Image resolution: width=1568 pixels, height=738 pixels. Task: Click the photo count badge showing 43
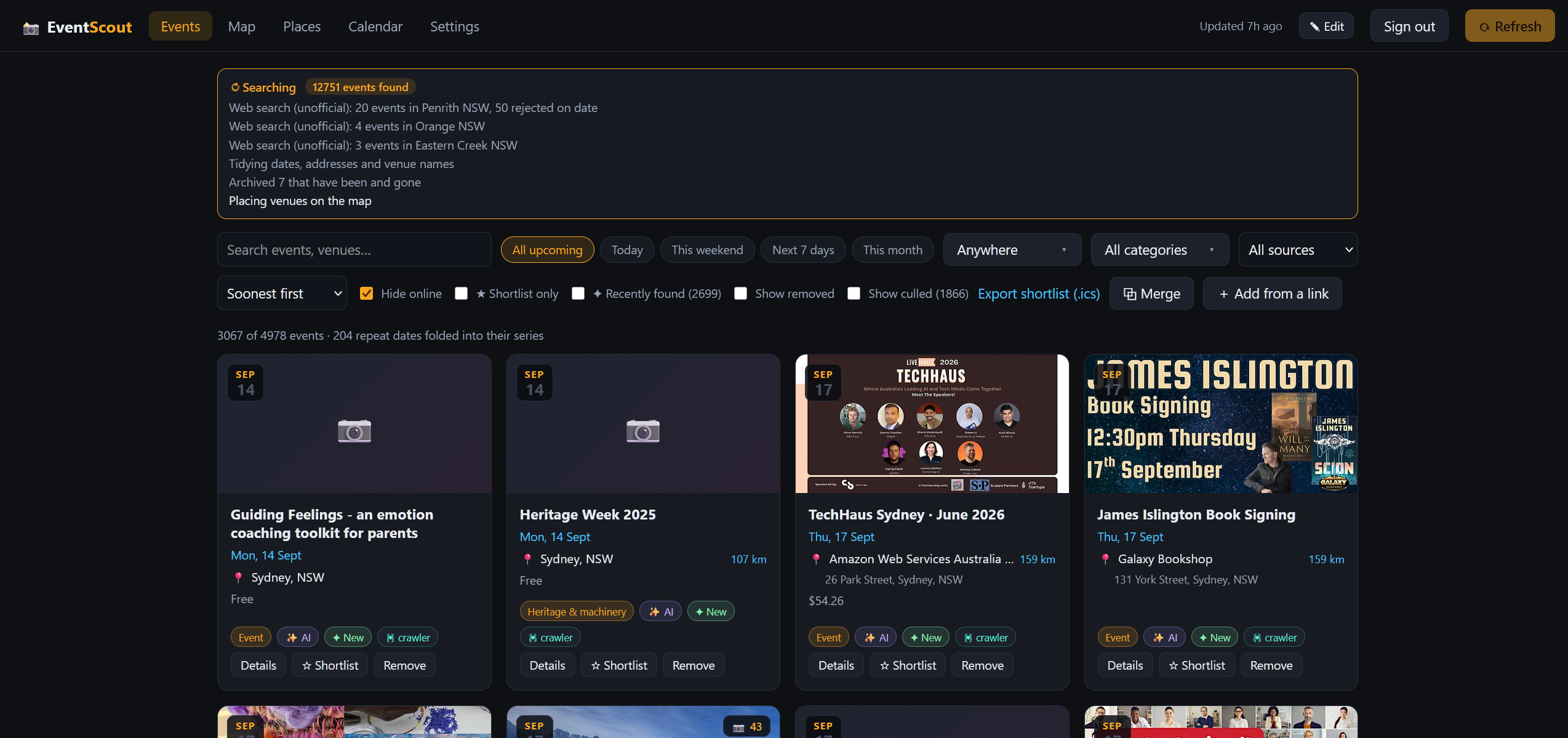coord(747,727)
